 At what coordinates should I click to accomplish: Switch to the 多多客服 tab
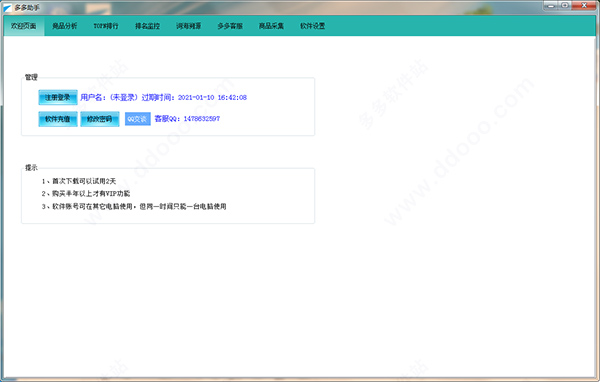point(230,26)
